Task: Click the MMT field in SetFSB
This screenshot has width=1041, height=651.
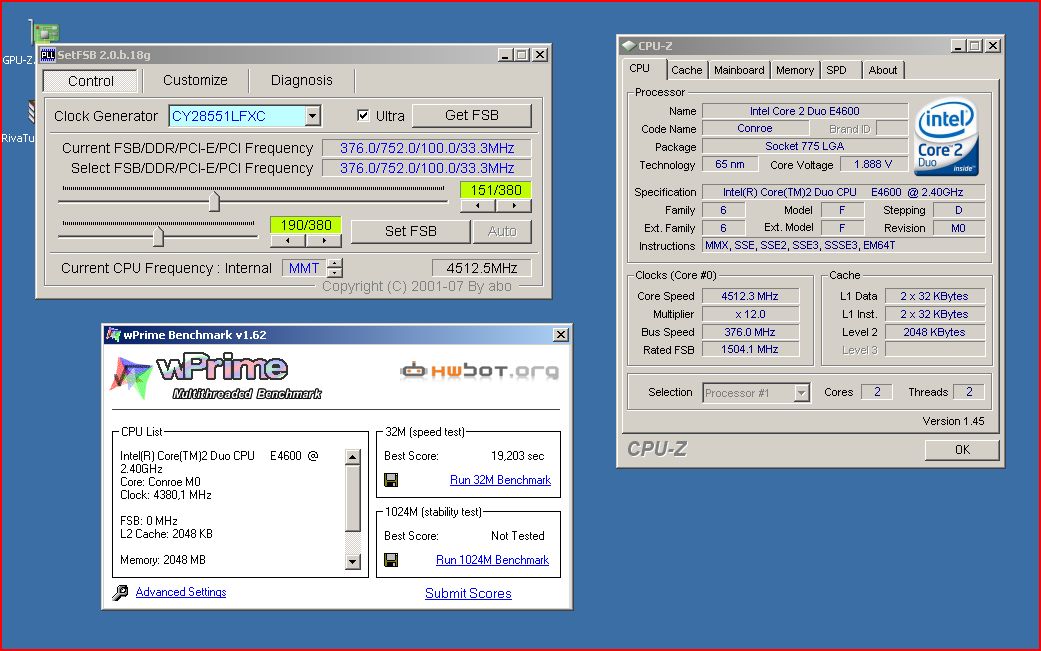Action: pyautogui.click(x=304, y=268)
